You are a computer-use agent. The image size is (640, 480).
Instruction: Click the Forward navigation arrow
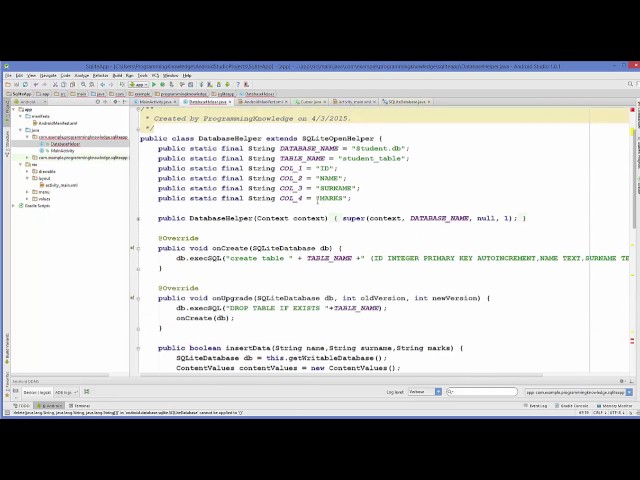coord(111,84)
